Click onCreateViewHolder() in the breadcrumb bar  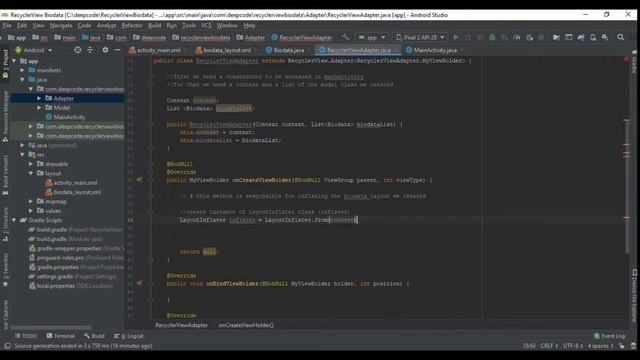246,325
